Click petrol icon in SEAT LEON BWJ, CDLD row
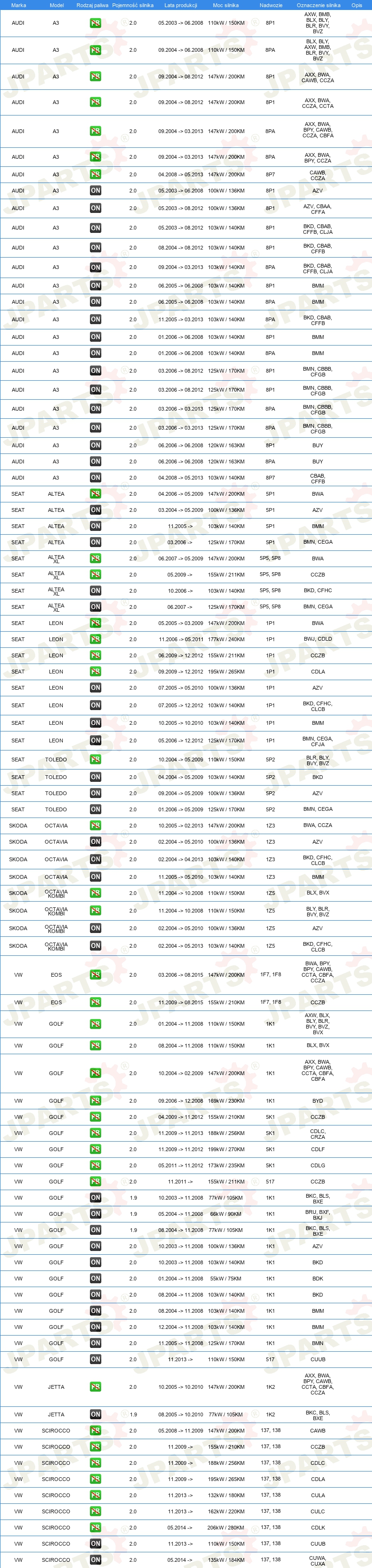This screenshot has height=1568, width=372. tap(96, 639)
